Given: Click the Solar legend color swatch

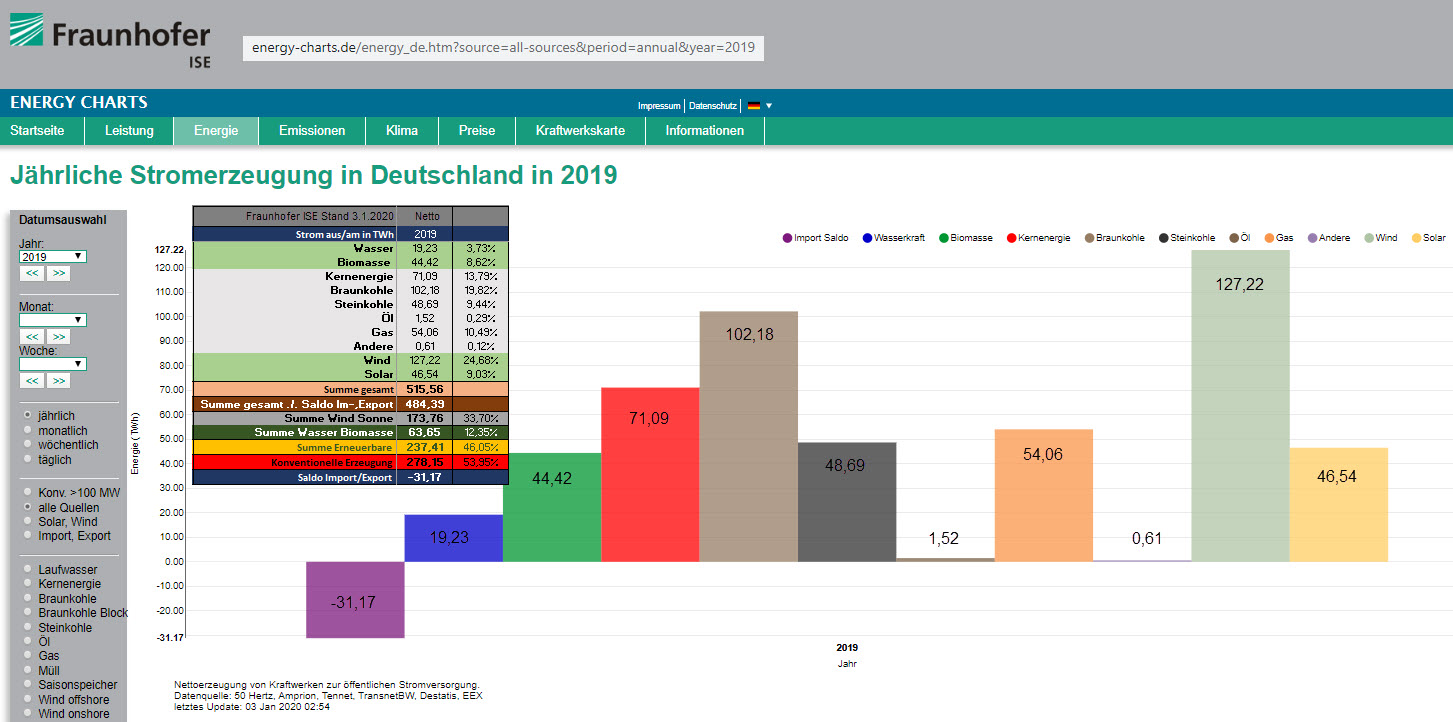Looking at the screenshot, I should pyautogui.click(x=1415, y=238).
